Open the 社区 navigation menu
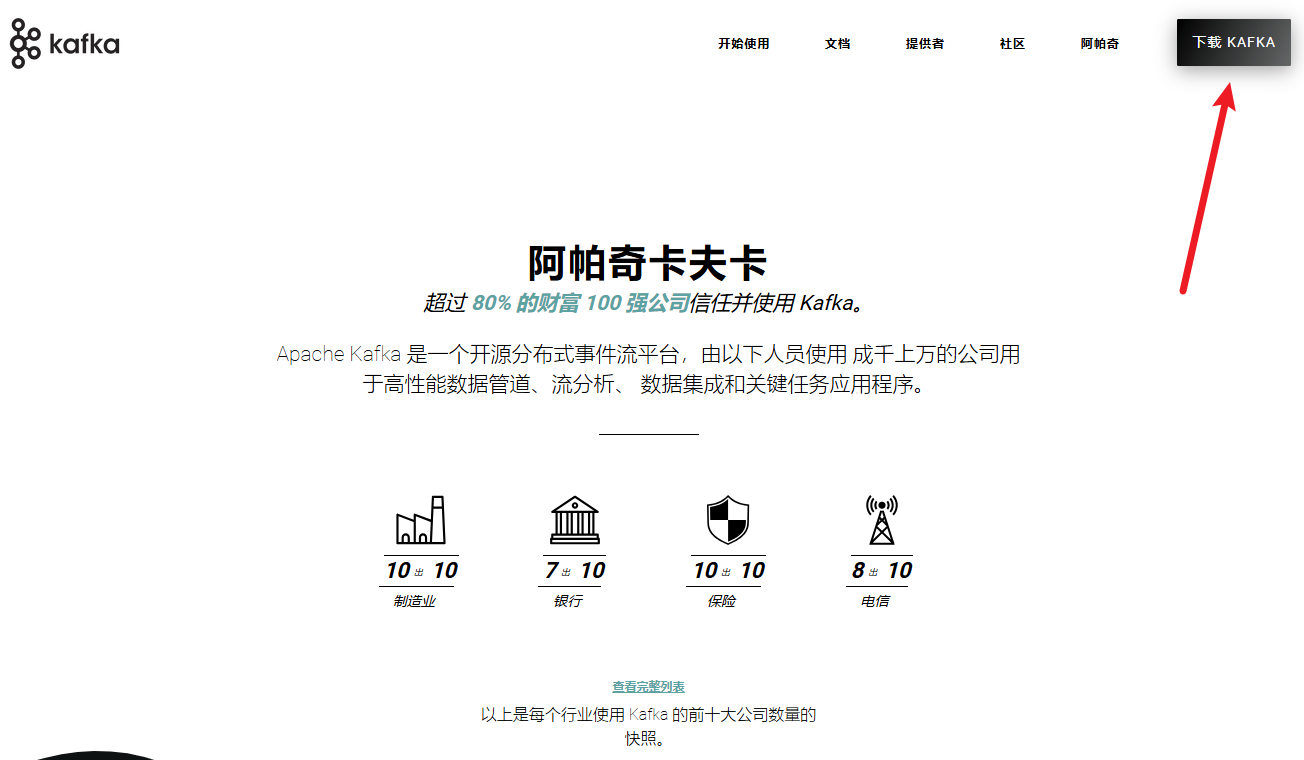 [x=1012, y=44]
